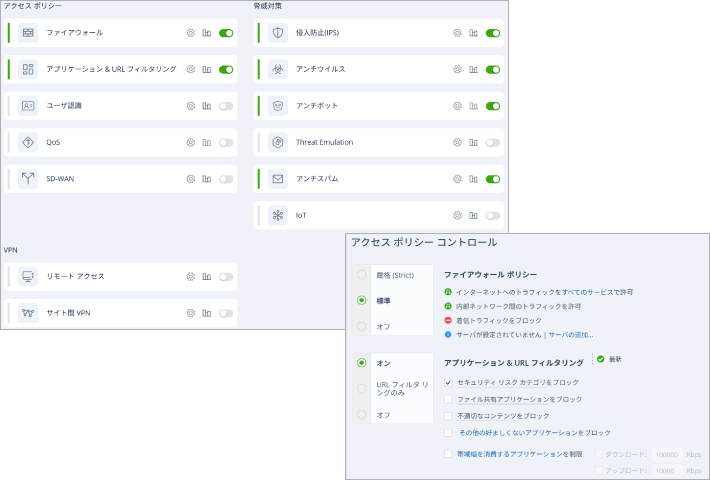Enable the リモート アクセス toggle

(x=226, y=277)
